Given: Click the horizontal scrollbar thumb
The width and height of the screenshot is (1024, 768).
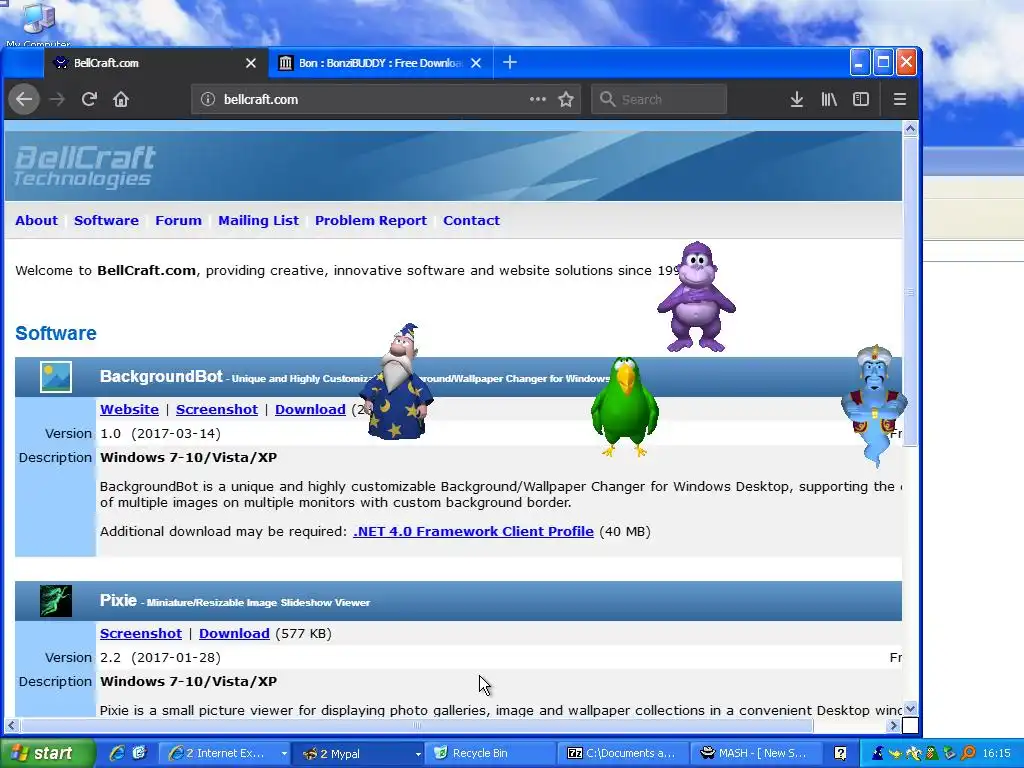Looking at the screenshot, I should pyautogui.click(x=417, y=726).
